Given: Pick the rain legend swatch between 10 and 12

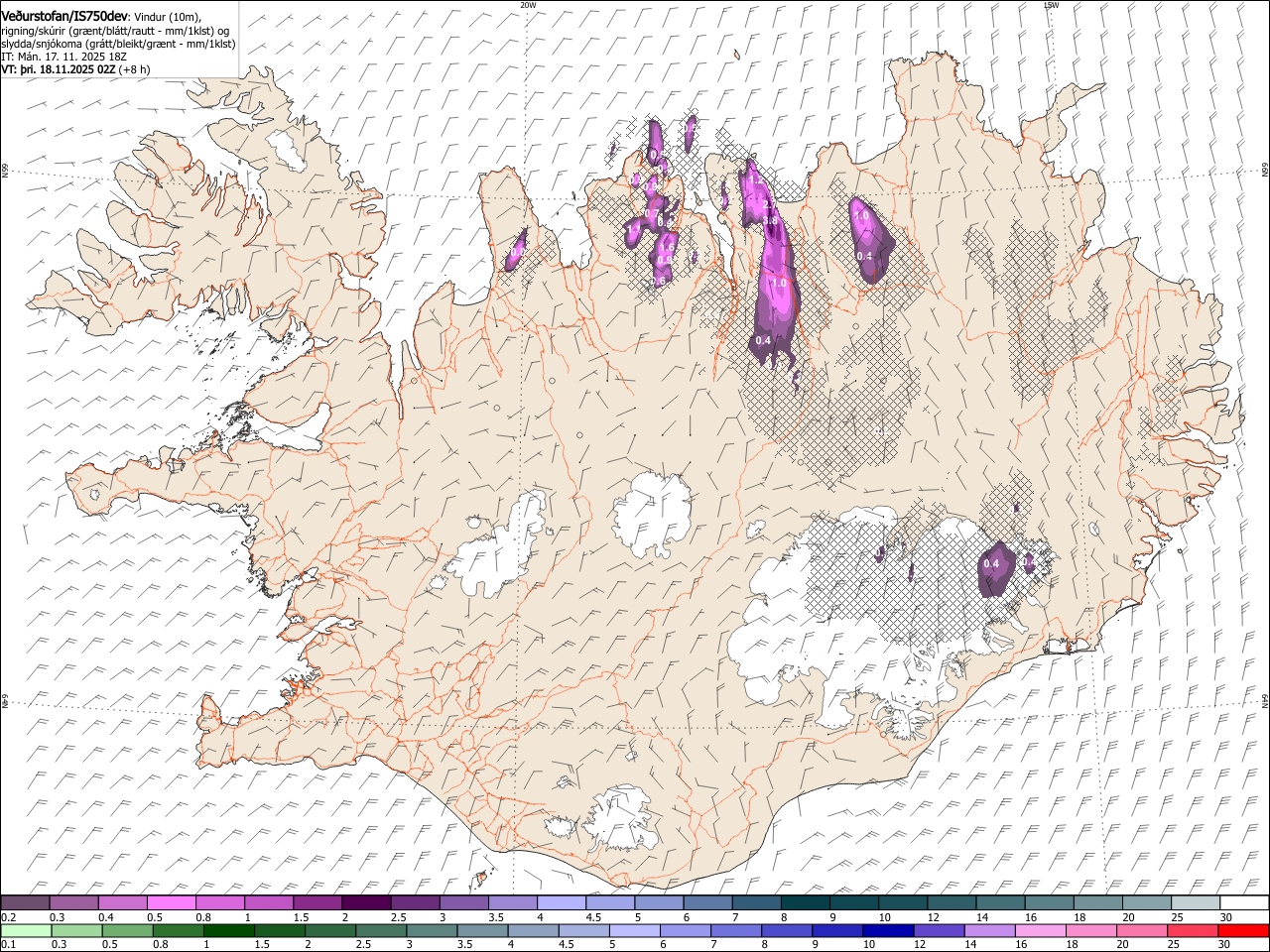Looking at the screenshot, I should coord(889,930).
